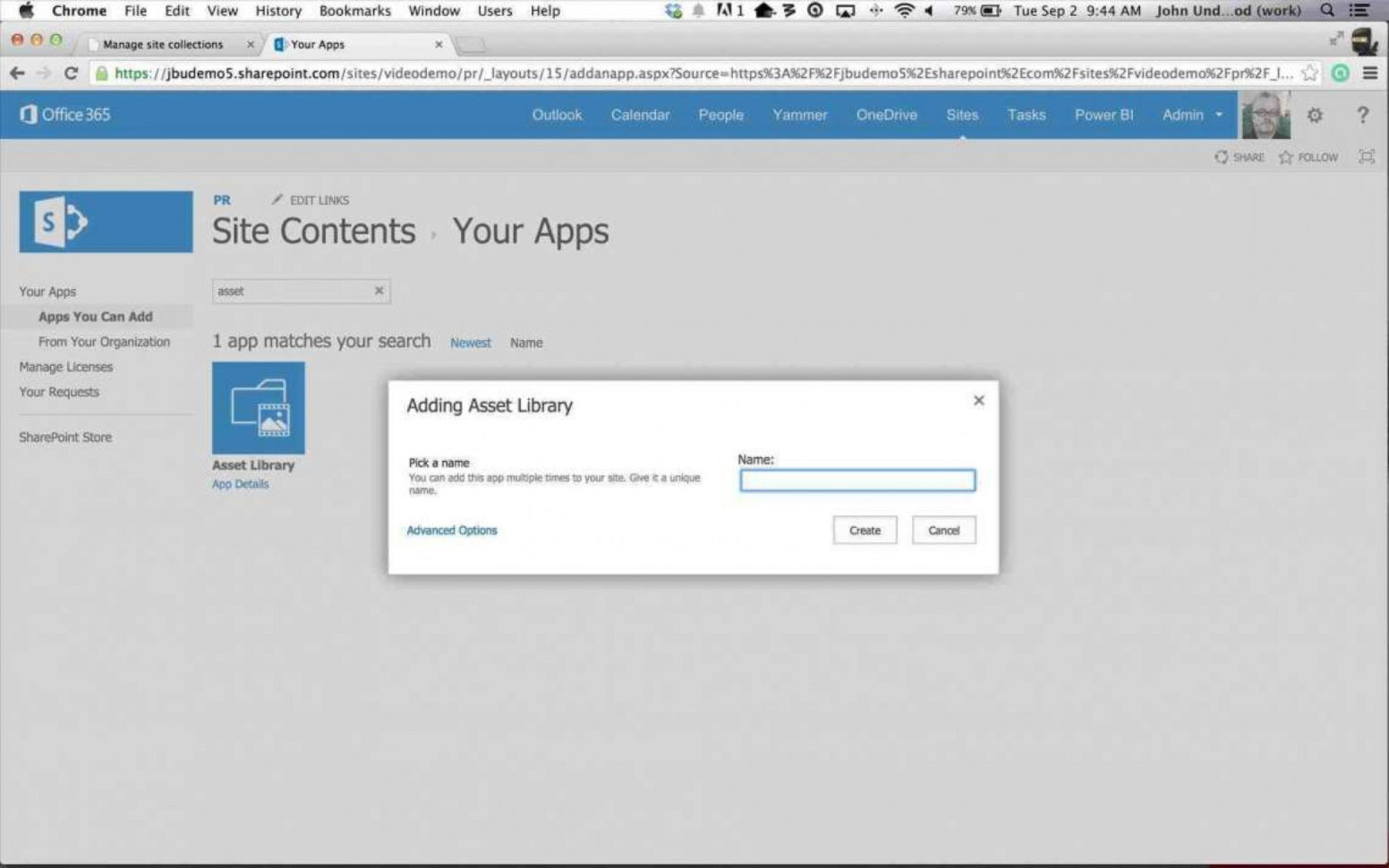Open Your Requests

point(59,392)
